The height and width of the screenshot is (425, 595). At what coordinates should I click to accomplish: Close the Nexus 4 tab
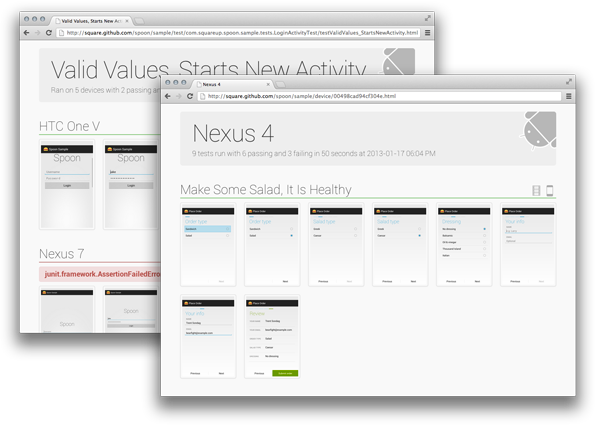click(268, 84)
